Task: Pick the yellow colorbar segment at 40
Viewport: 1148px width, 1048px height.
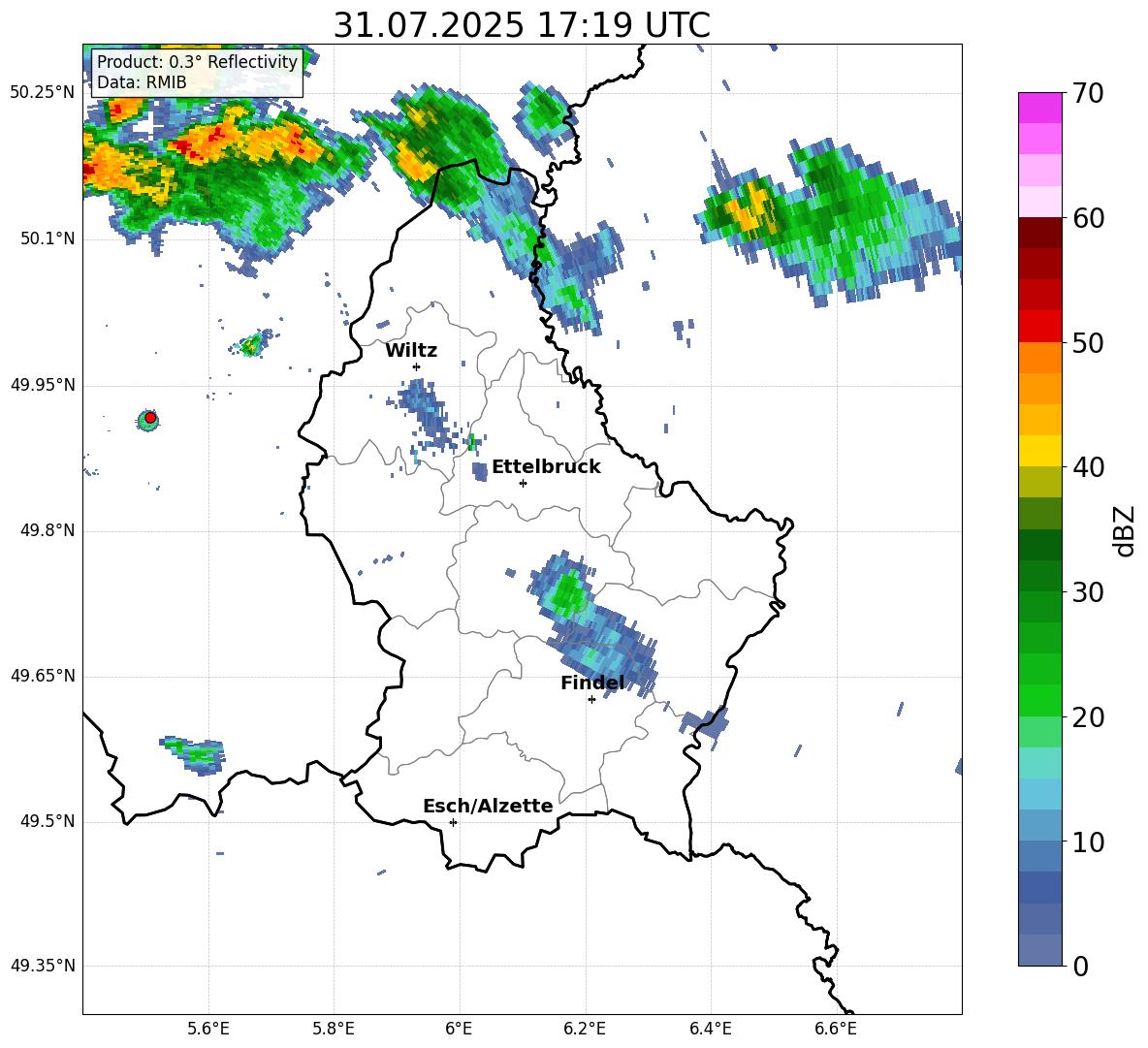Action: [x=1039, y=451]
